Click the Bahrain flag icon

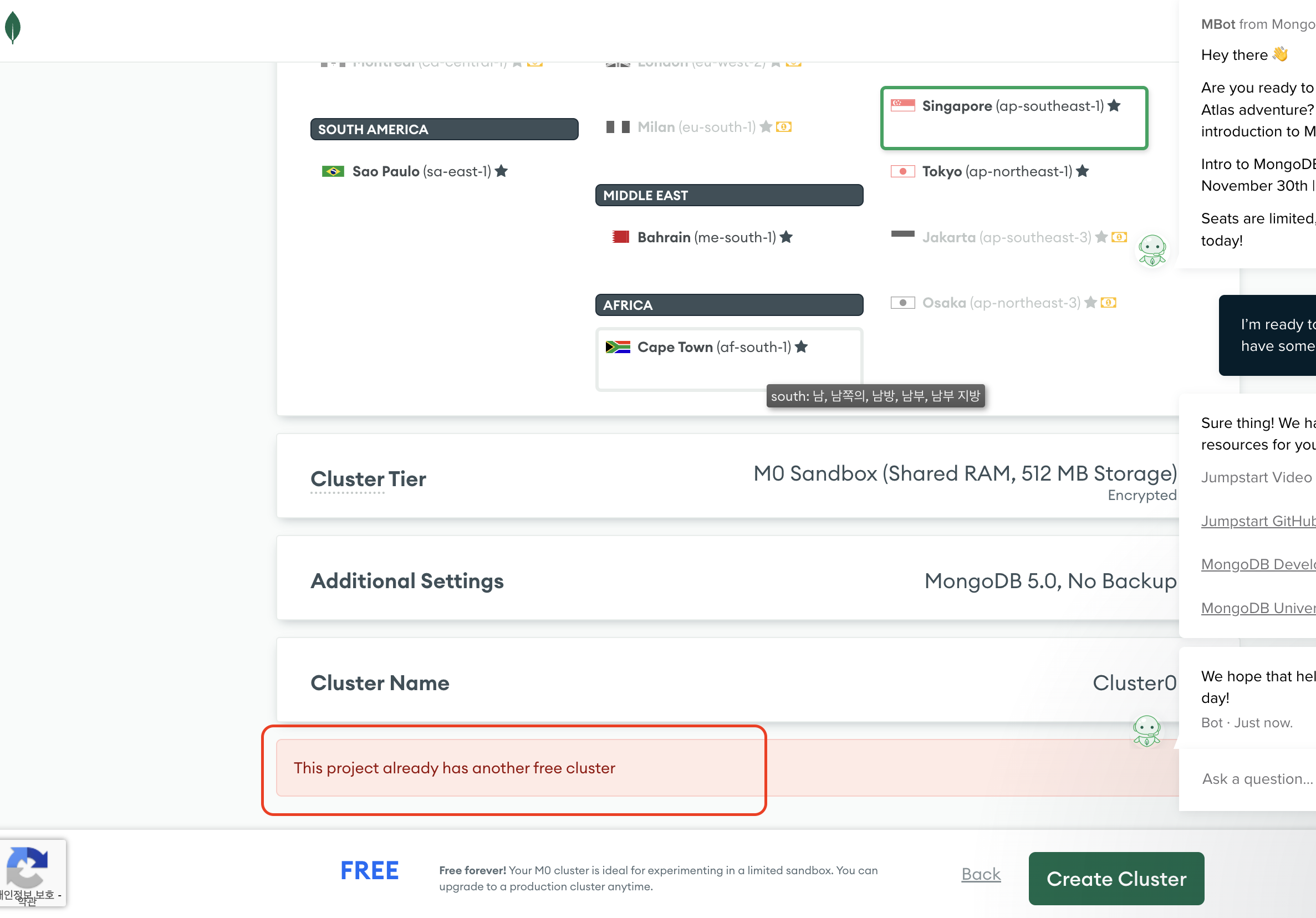[x=620, y=237]
